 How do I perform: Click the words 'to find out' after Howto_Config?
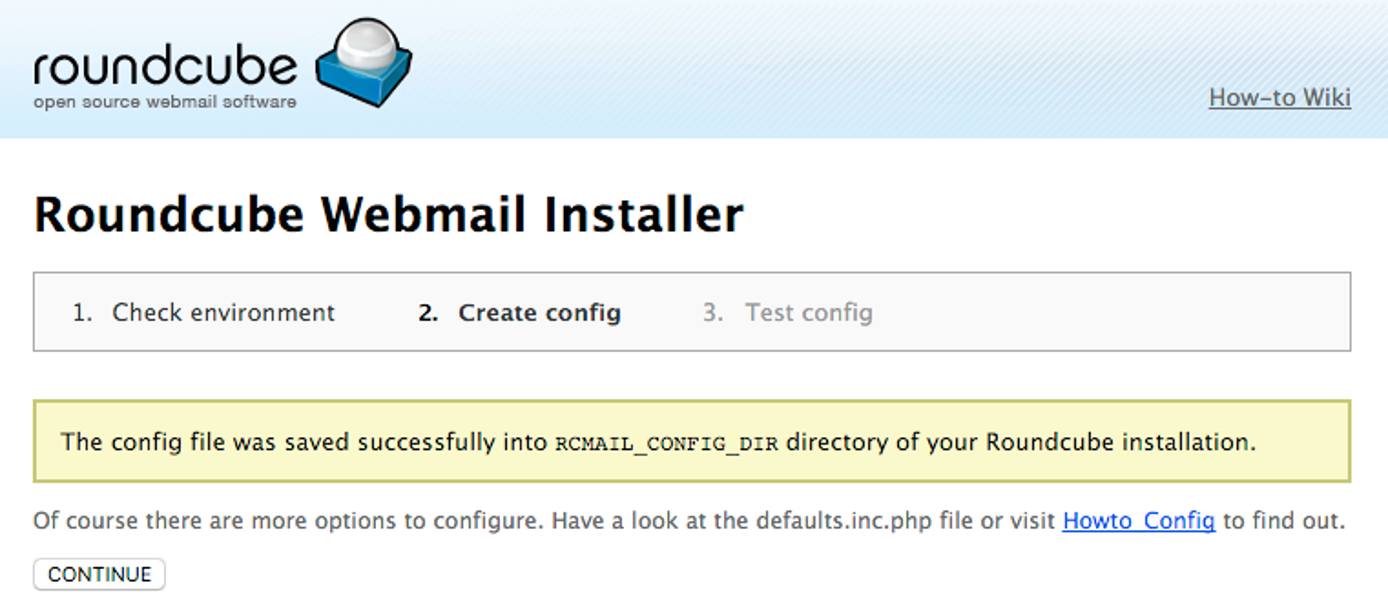tap(1283, 521)
